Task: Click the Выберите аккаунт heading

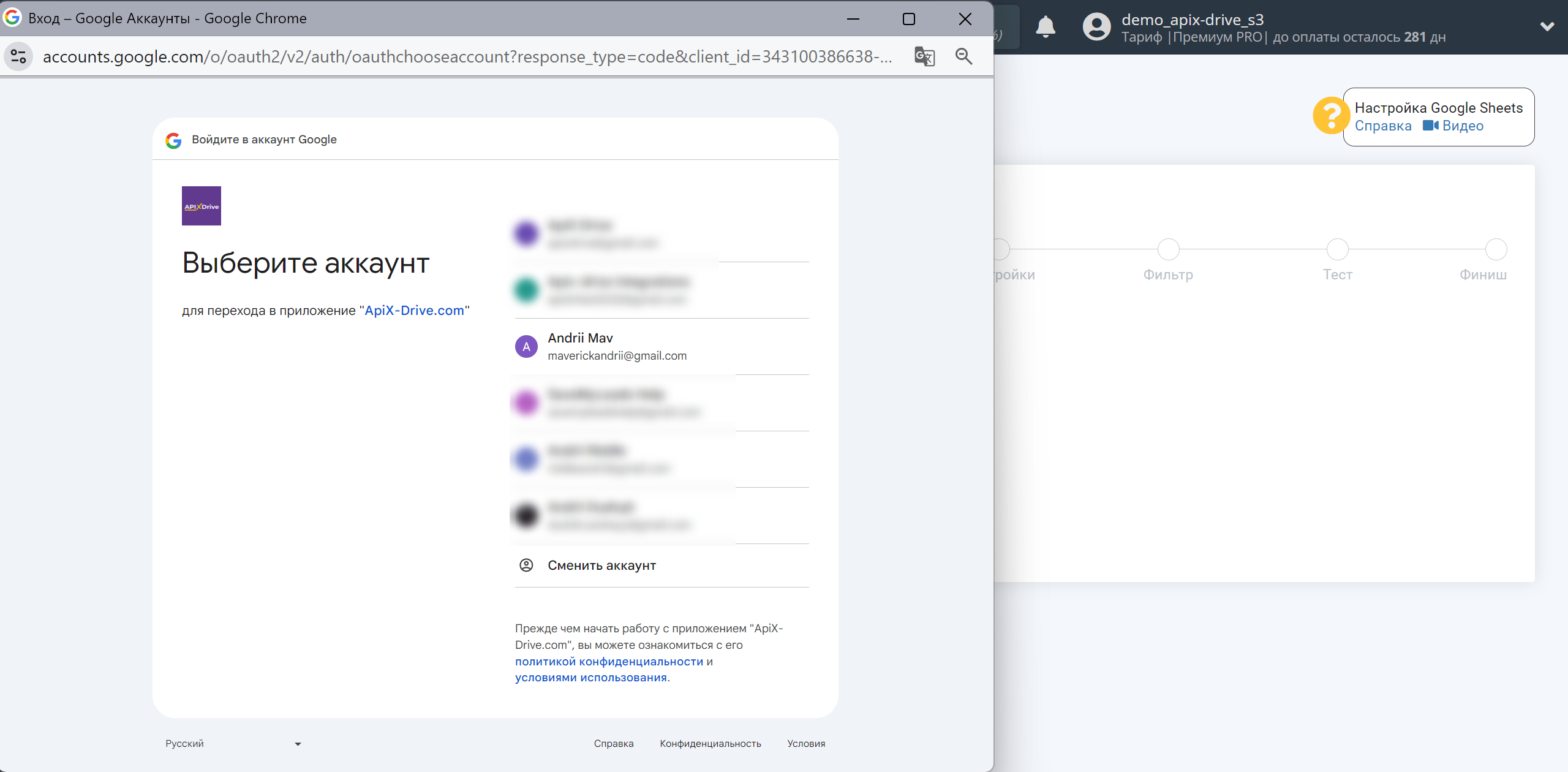Action: (x=306, y=263)
